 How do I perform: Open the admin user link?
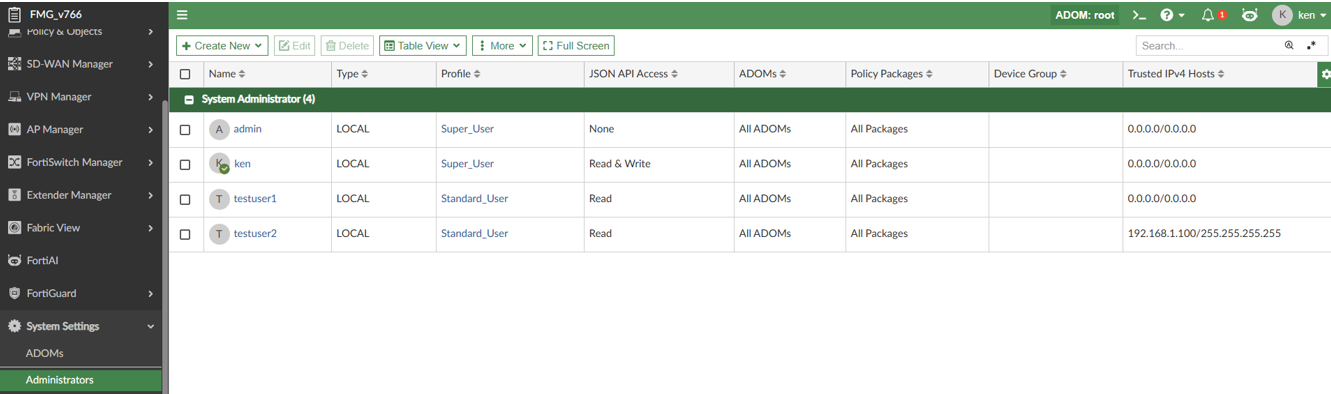[x=247, y=129]
